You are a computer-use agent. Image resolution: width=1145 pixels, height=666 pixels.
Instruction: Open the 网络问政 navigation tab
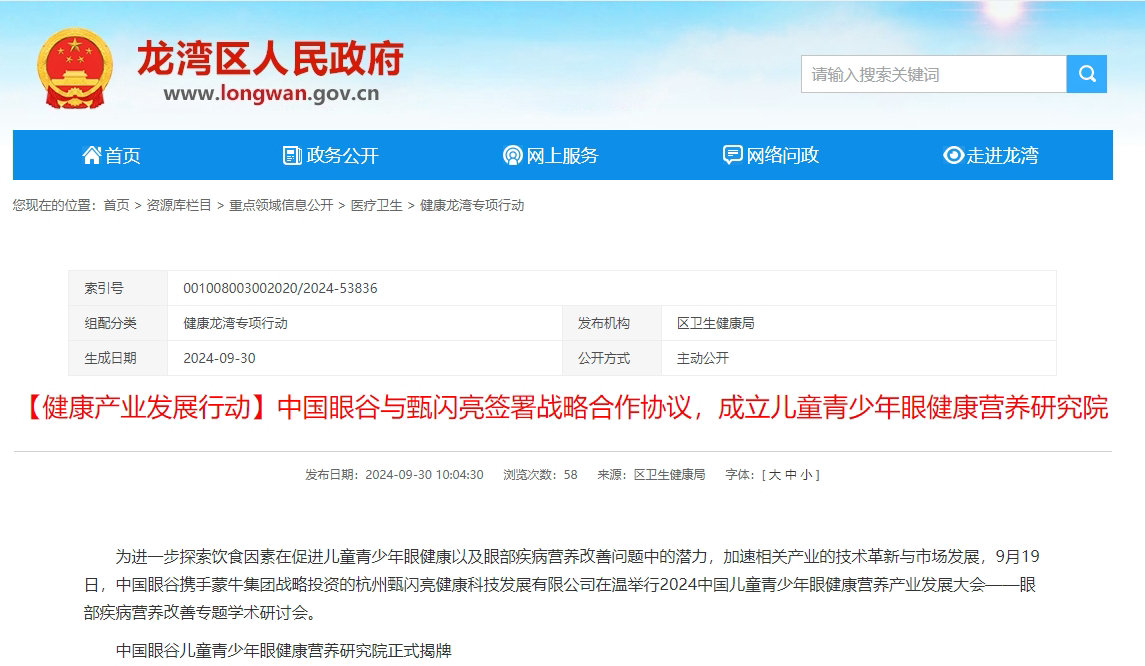(770, 155)
